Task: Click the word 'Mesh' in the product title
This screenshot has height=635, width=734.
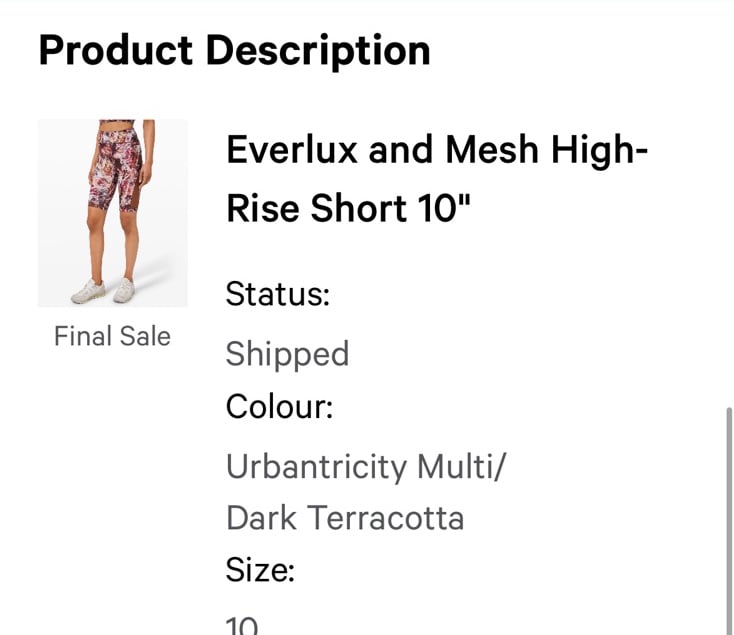Action: pyautogui.click(x=492, y=150)
